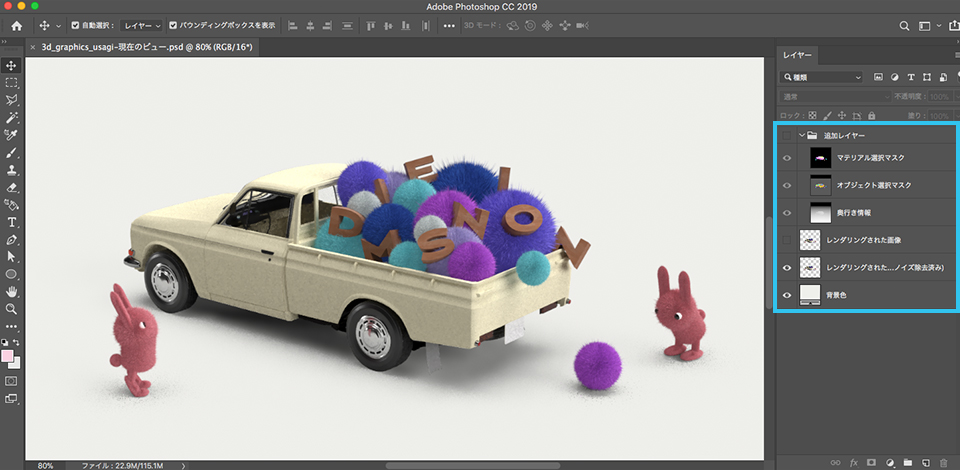Viewport: 960px width, 470px height.
Task: Click the pink foreground color swatch
Action: [x=9, y=356]
